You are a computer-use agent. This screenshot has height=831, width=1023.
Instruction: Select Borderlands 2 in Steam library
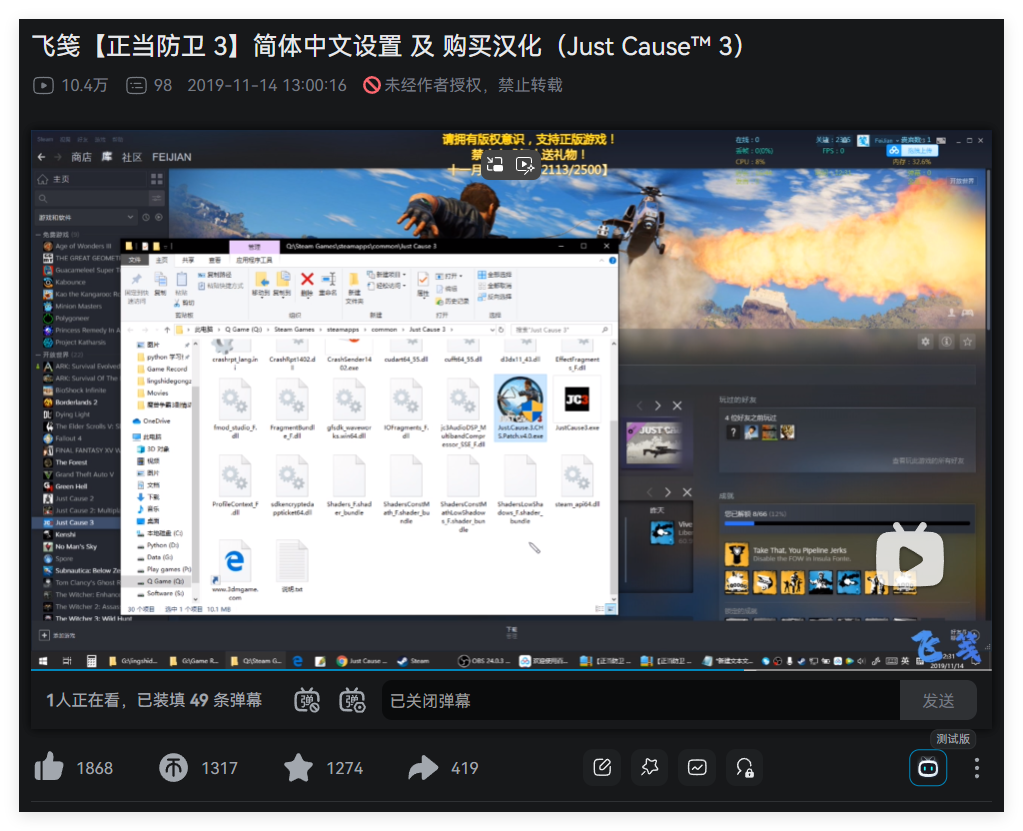point(76,402)
